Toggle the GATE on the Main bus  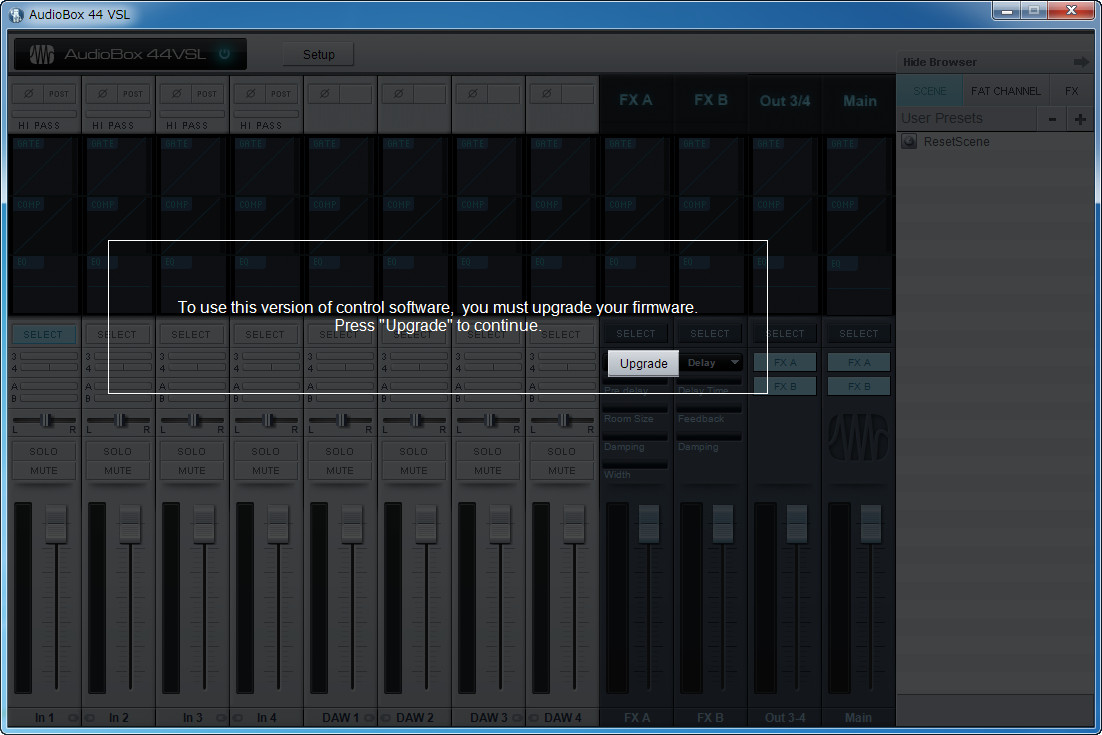[x=843, y=144]
